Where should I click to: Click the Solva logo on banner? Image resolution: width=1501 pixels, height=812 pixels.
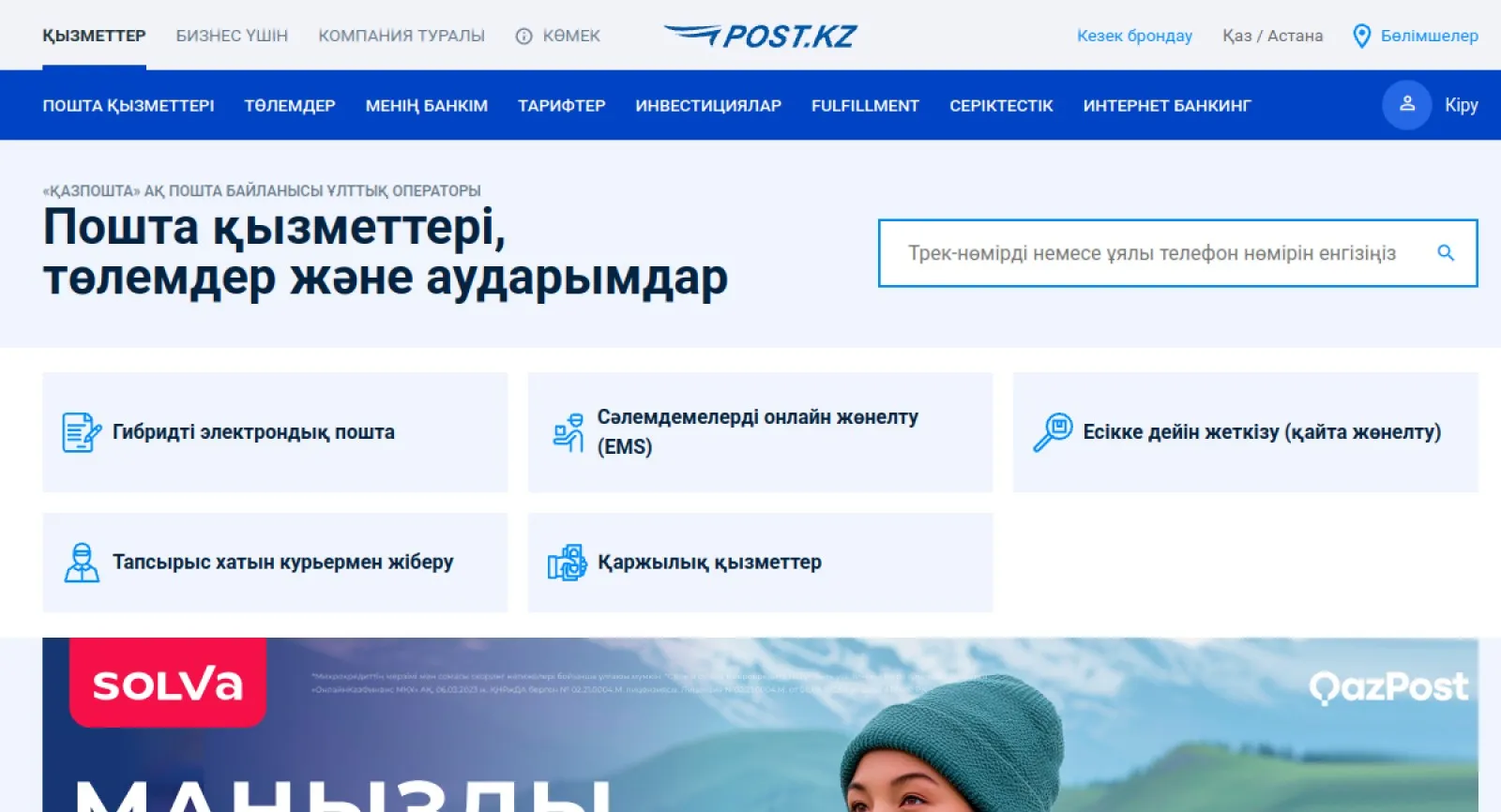(168, 684)
